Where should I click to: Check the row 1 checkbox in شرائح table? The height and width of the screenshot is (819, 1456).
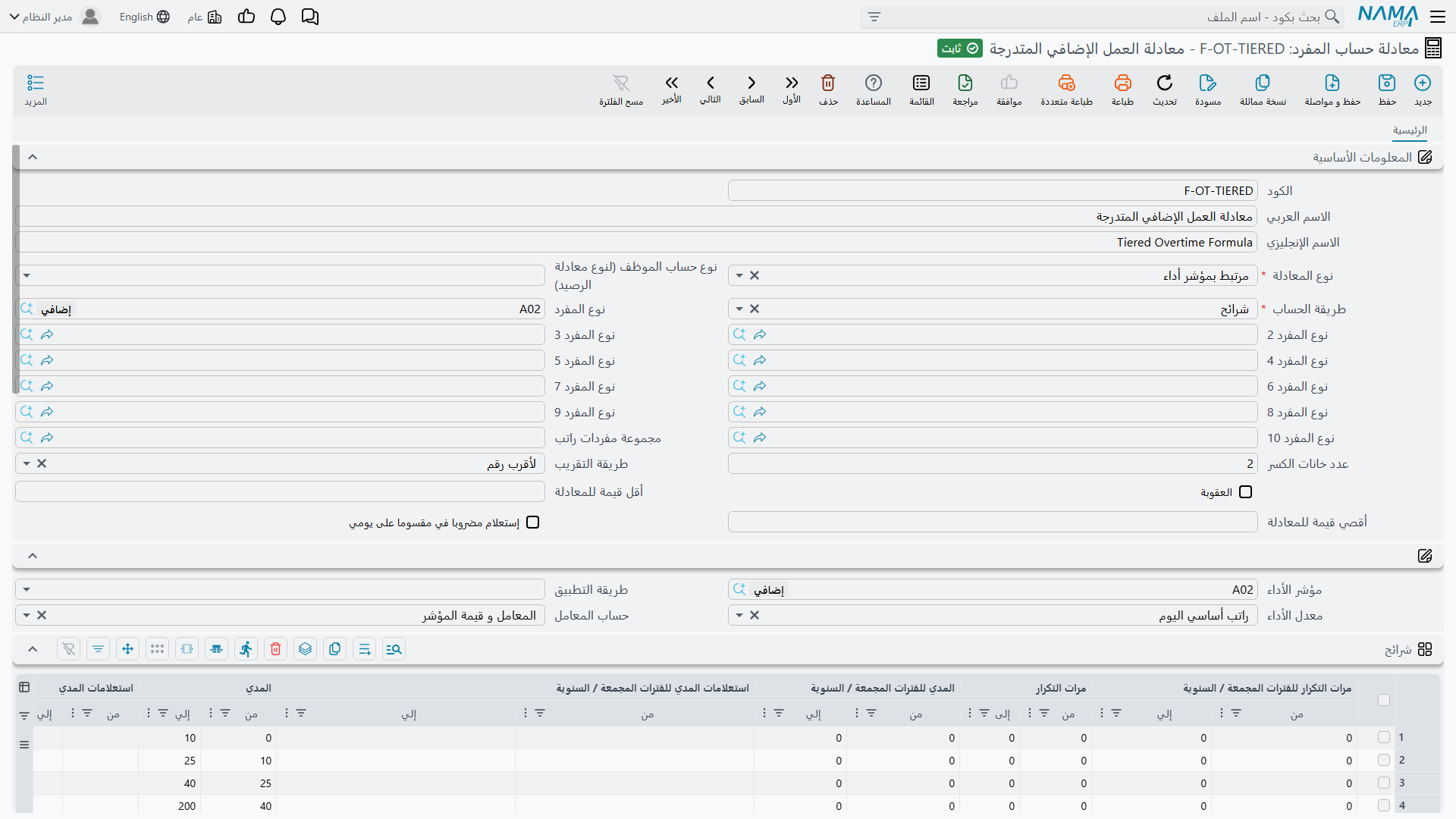tap(1384, 737)
